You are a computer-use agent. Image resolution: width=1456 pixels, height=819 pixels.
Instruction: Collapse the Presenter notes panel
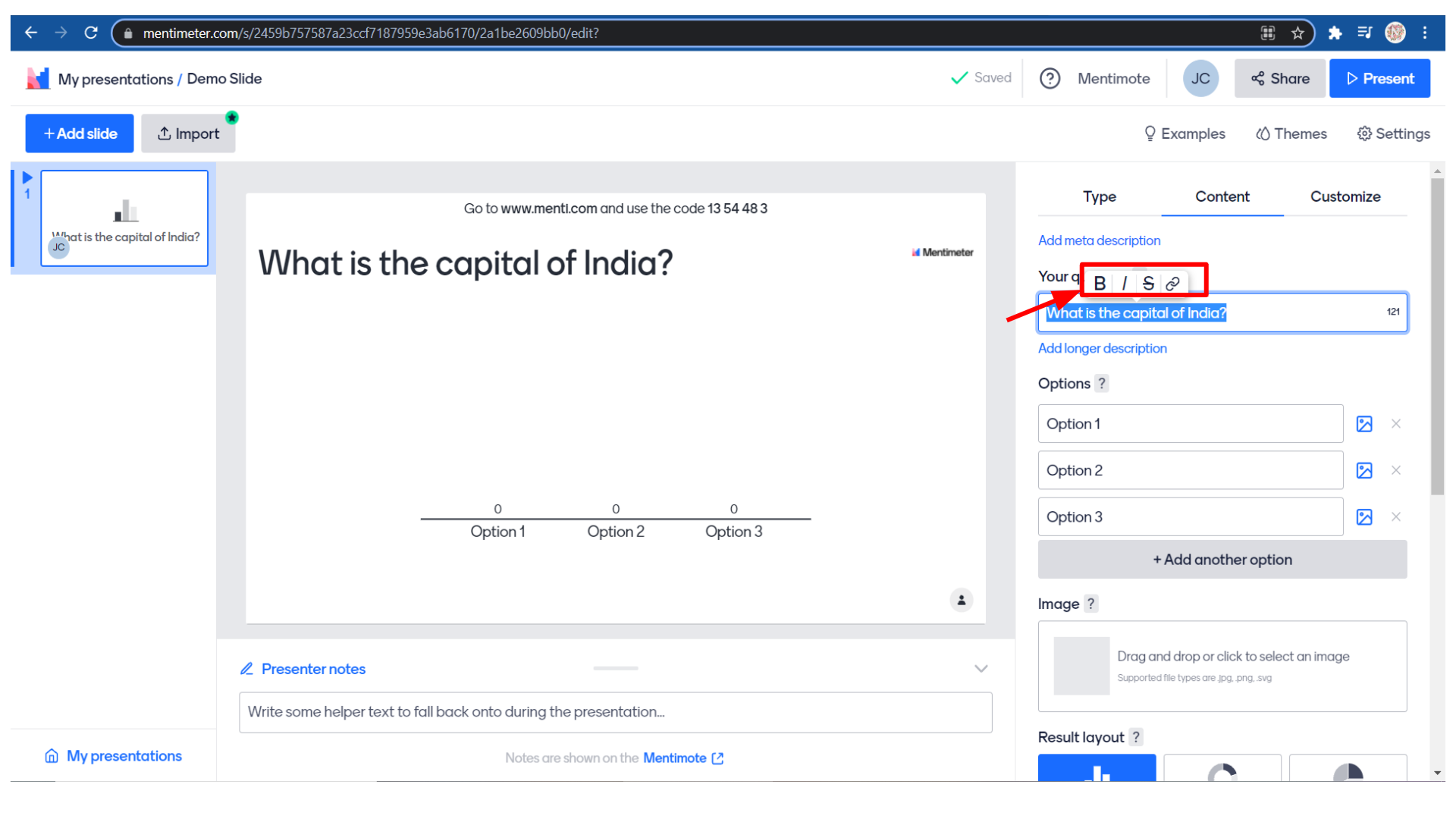pyautogui.click(x=981, y=669)
